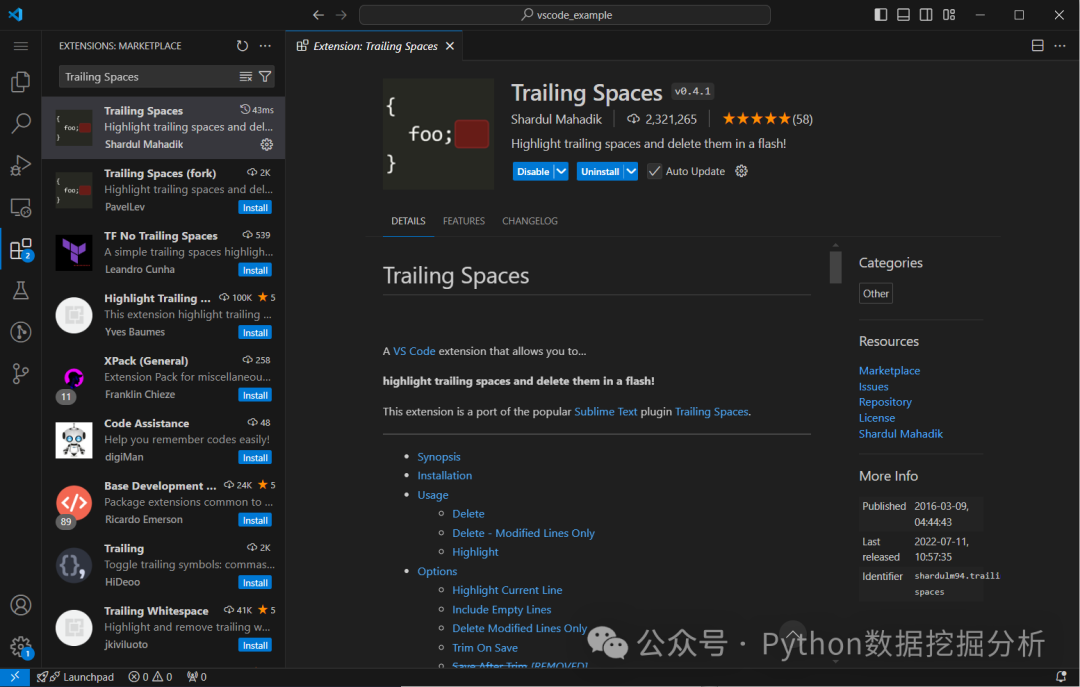Open the VS Code link in description
The width and height of the screenshot is (1080, 687).
coord(414,351)
